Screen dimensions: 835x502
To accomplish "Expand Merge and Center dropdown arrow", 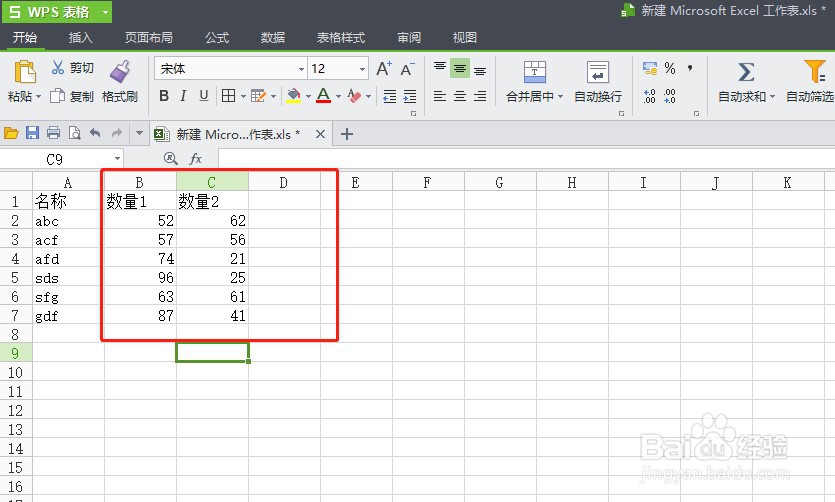I will [x=560, y=97].
